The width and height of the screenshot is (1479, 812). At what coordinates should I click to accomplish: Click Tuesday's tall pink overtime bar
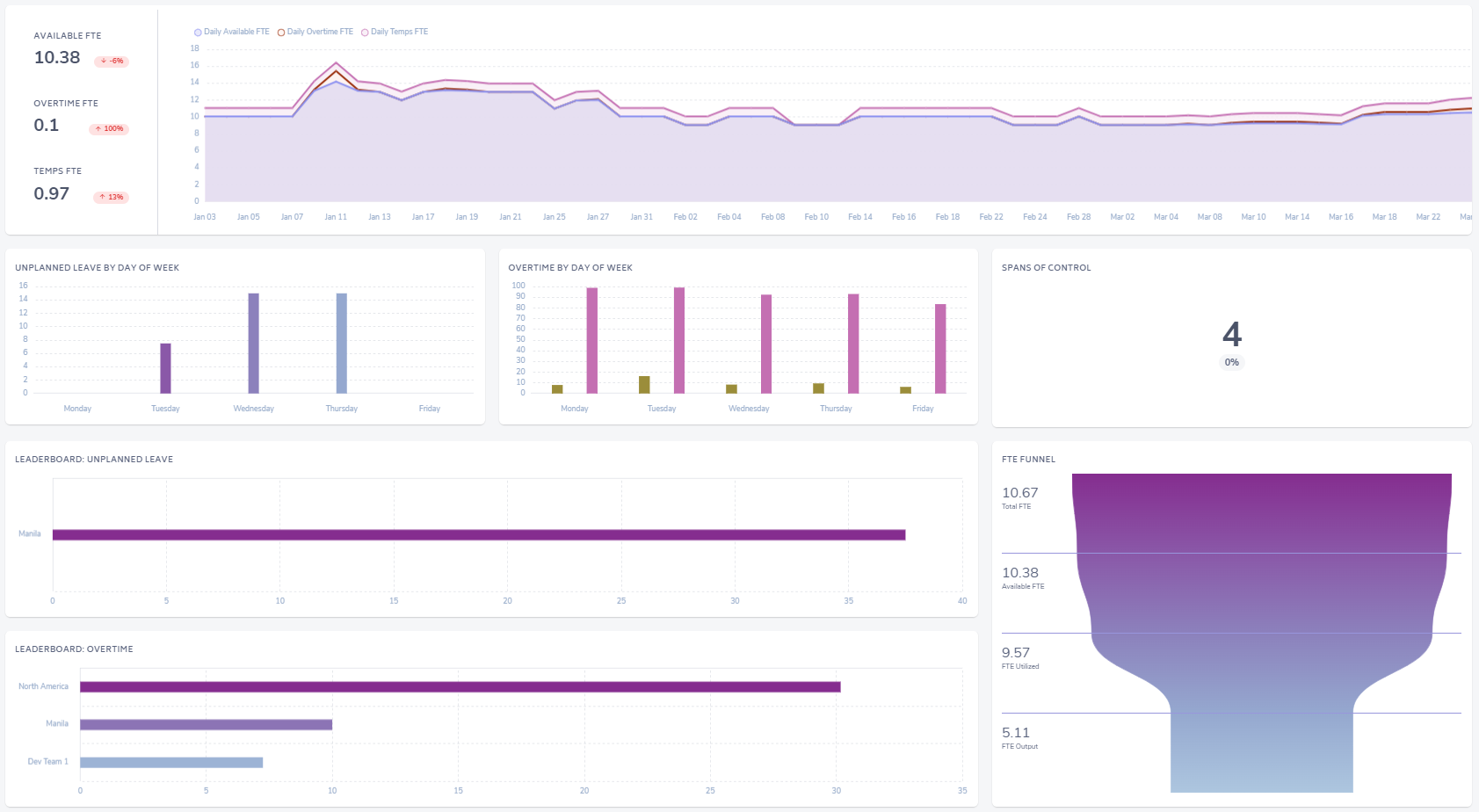point(679,340)
